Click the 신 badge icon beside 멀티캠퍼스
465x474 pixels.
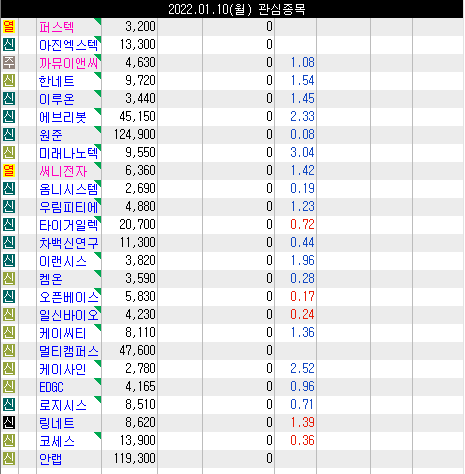click(9, 351)
